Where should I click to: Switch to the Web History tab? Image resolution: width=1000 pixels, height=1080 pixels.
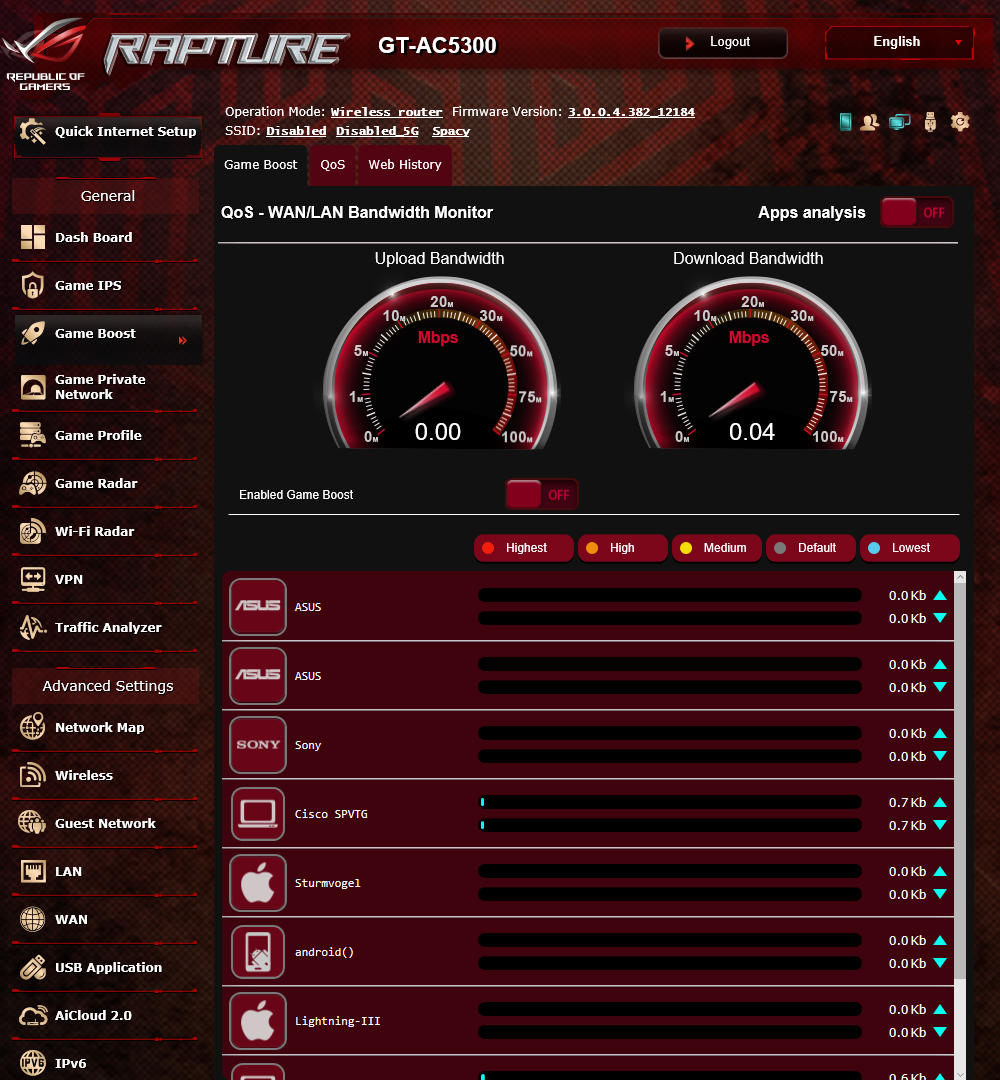tap(404, 165)
